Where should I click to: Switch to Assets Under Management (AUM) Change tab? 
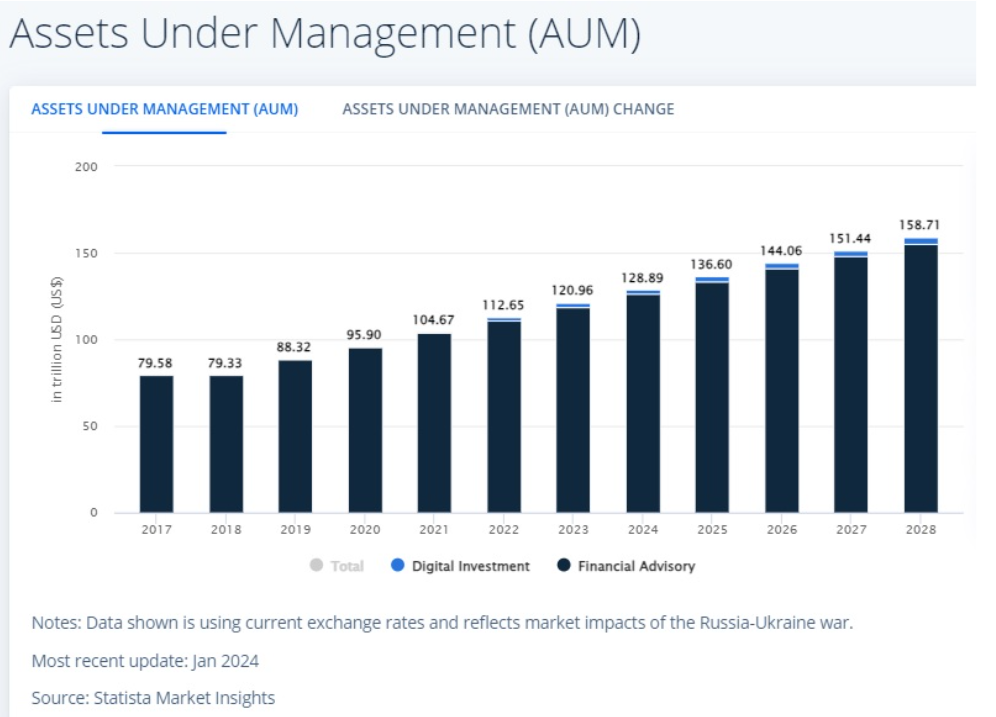click(x=508, y=109)
